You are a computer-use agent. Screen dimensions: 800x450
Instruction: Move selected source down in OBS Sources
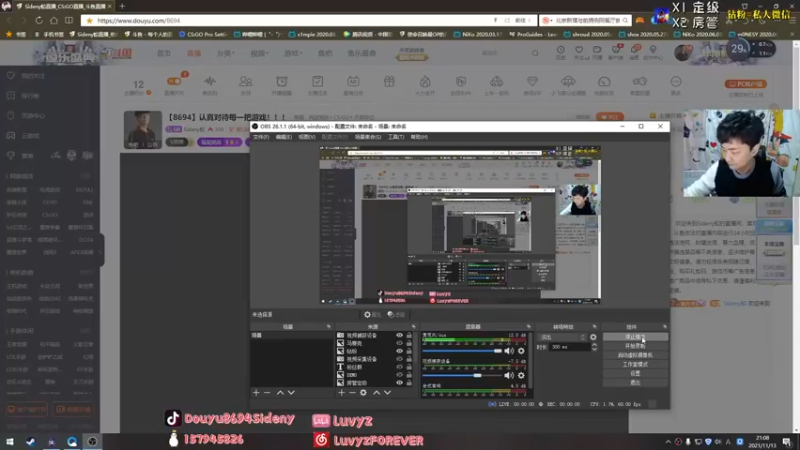387,393
